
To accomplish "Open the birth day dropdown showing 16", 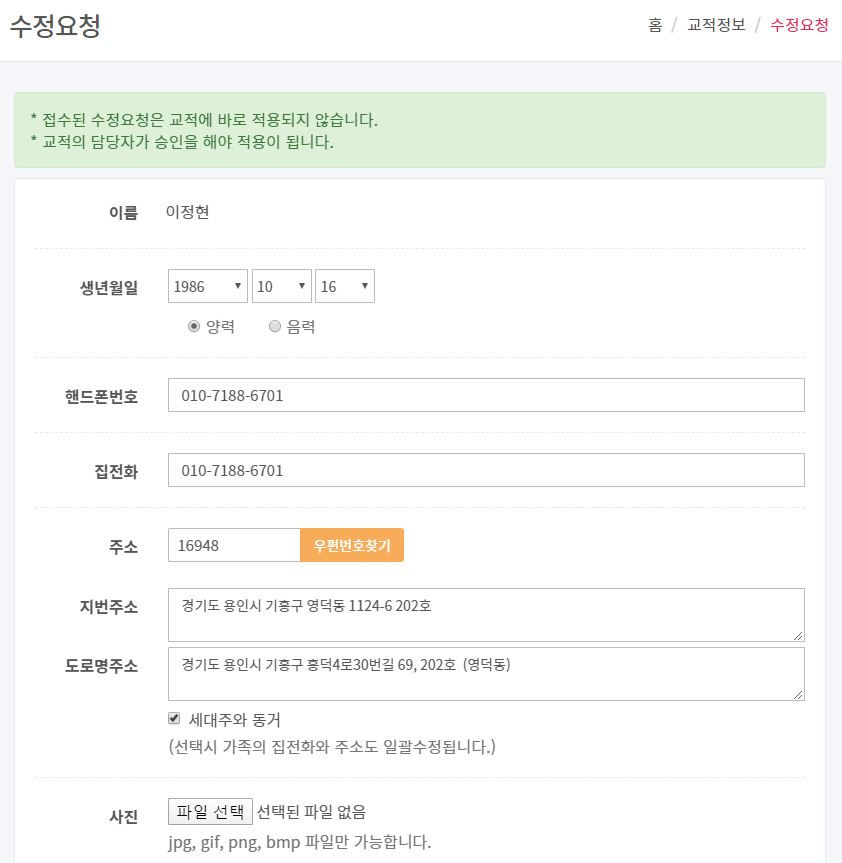I will point(345,286).
